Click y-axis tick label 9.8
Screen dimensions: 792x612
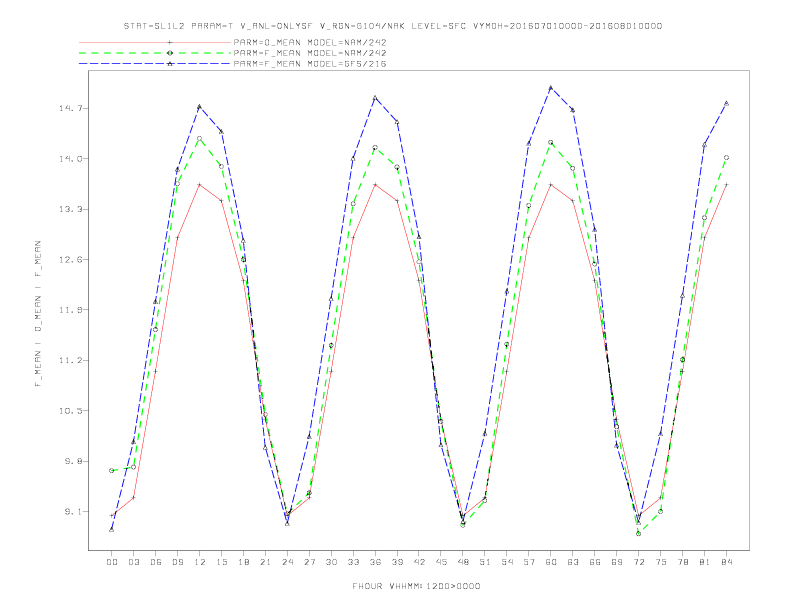click(73, 461)
